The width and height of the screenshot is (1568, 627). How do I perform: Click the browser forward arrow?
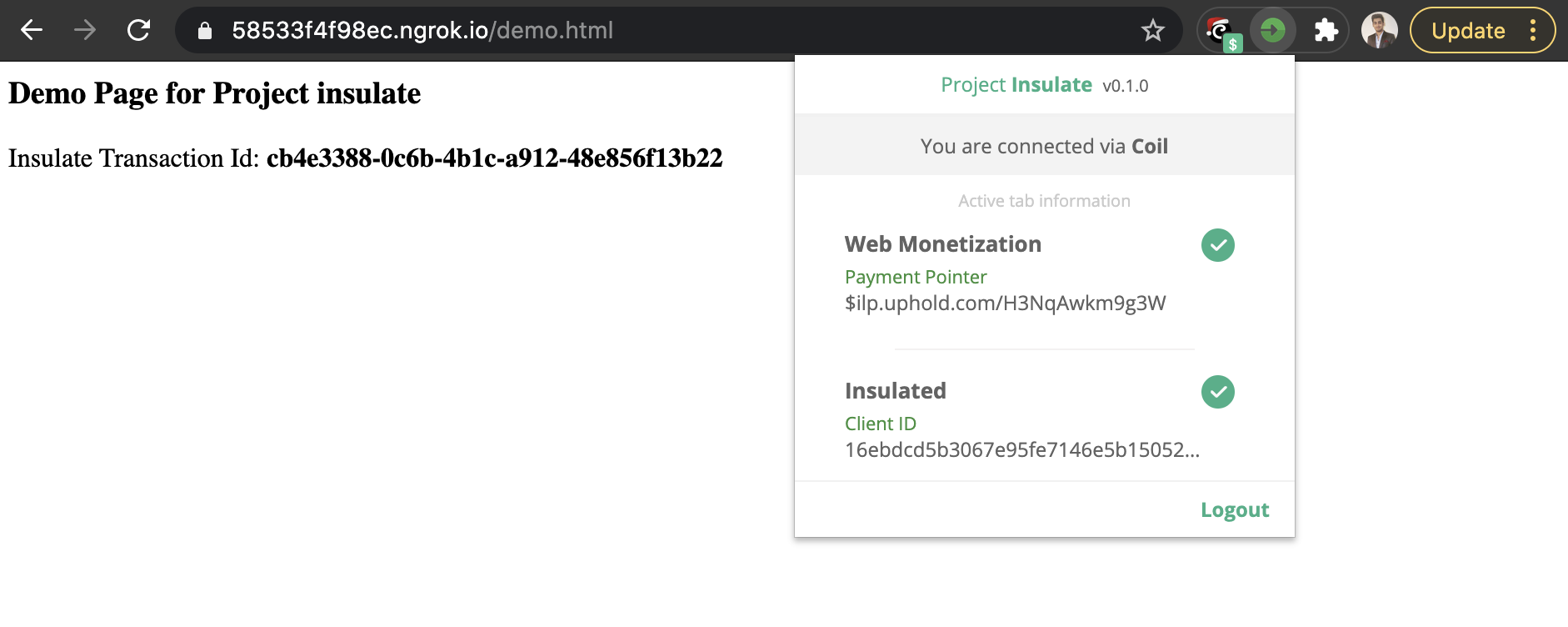[85, 31]
